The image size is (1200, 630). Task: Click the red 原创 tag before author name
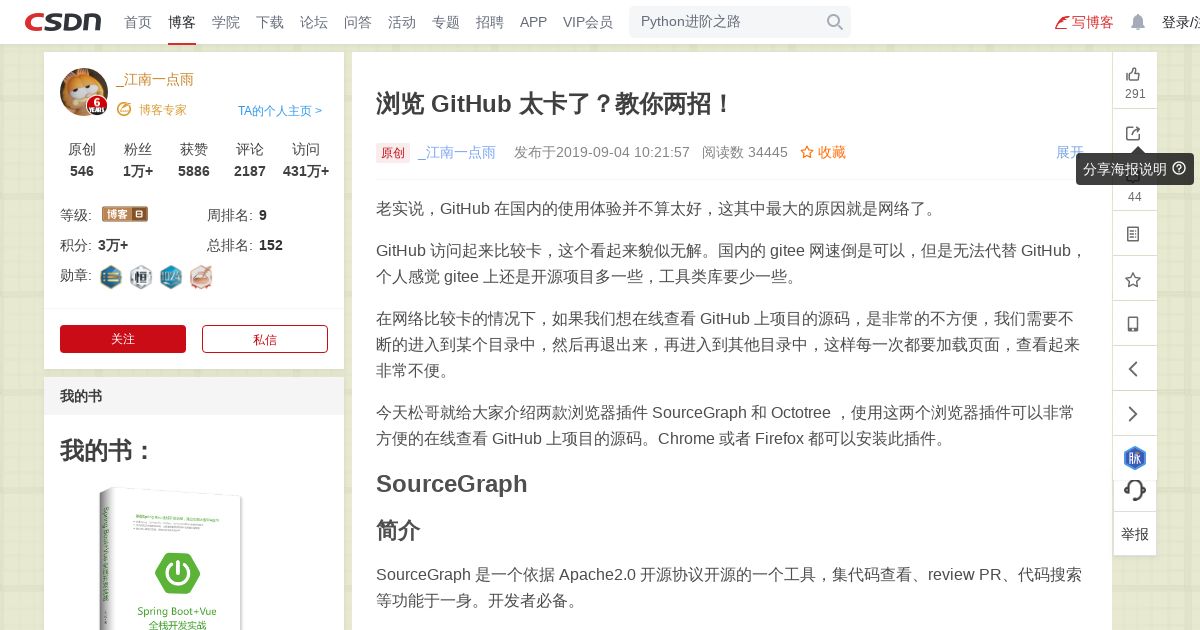(393, 153)
